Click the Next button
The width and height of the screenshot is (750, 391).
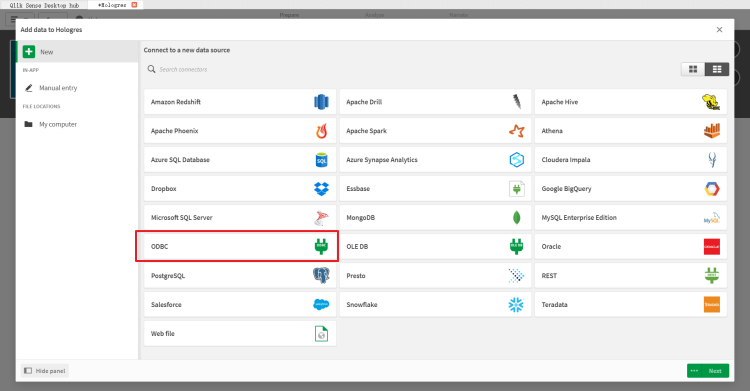(715, 371)
